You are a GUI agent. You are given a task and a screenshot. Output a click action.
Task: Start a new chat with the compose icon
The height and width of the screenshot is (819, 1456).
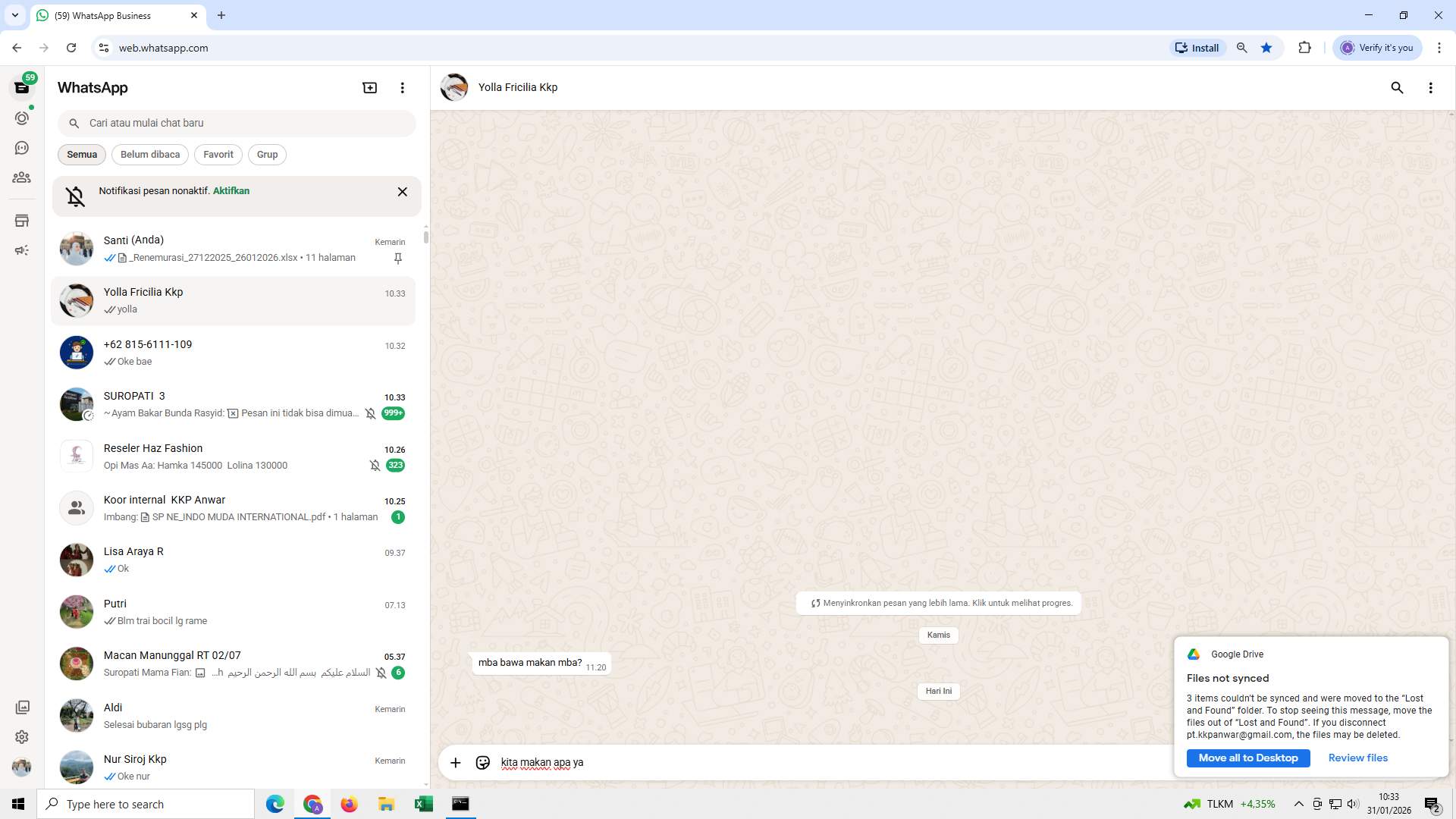[x=369, y=87]
